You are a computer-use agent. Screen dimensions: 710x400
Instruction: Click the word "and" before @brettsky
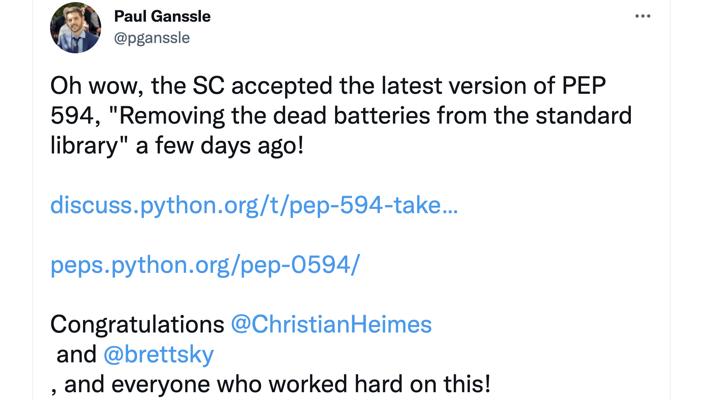[x=77, y=354]
